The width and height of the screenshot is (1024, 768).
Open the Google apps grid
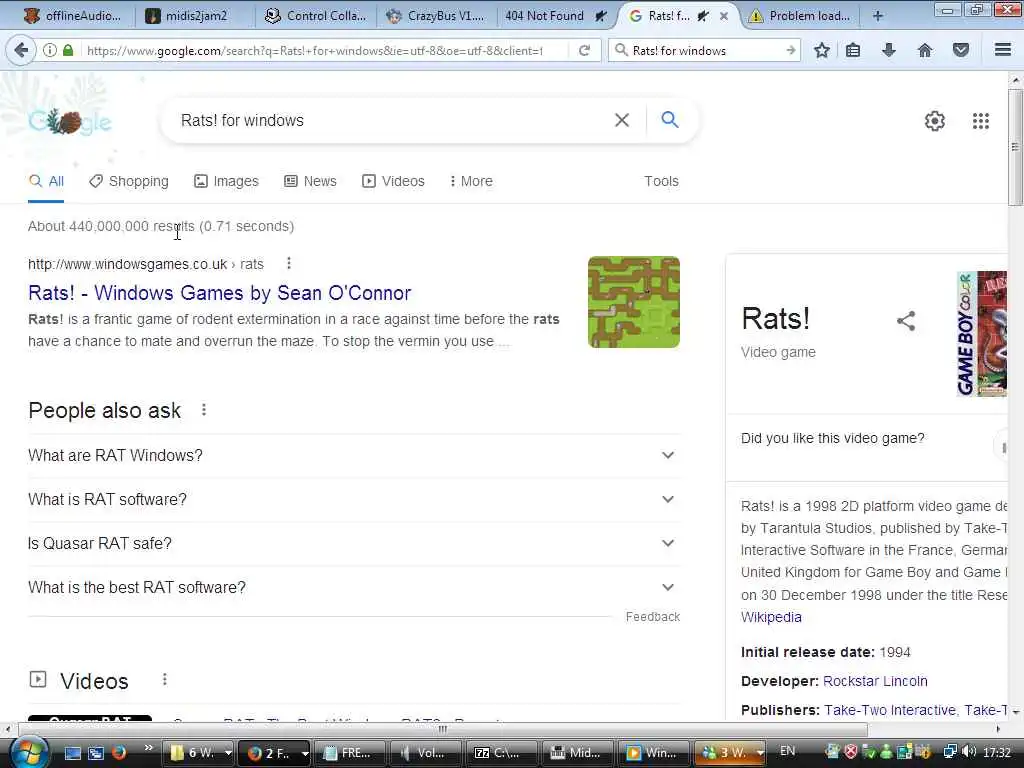coord(981,121)
